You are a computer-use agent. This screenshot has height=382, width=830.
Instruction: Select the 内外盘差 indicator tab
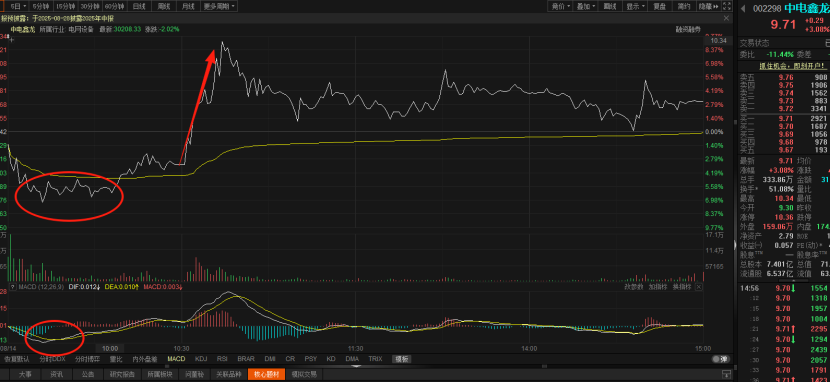tap(145, 359)
